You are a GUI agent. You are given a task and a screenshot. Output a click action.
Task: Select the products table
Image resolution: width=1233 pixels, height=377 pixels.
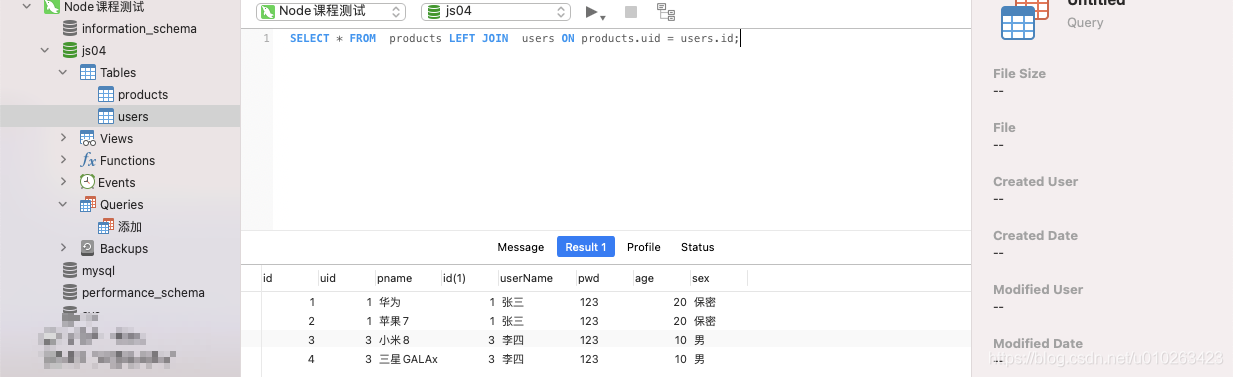[x=143, y=95]
